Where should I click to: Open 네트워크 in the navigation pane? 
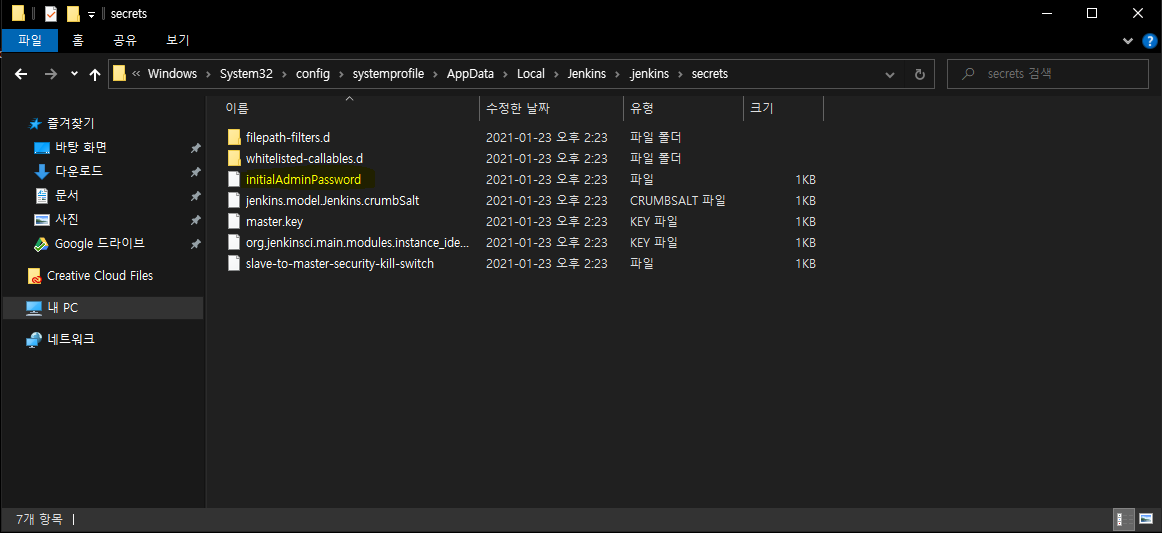pos(71,340)
